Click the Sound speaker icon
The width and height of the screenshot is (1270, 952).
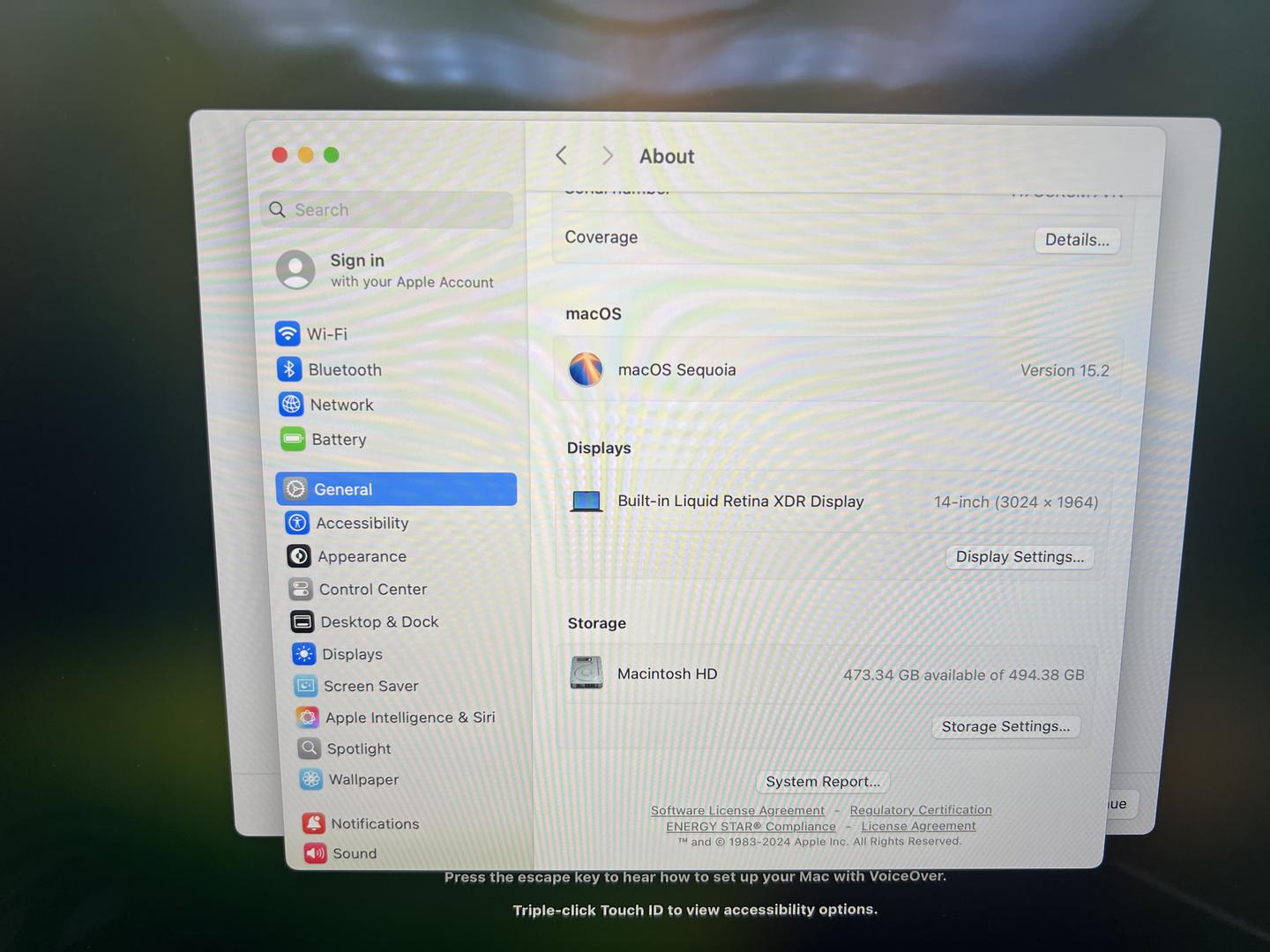pyautogui.click(x=316, y=853)
